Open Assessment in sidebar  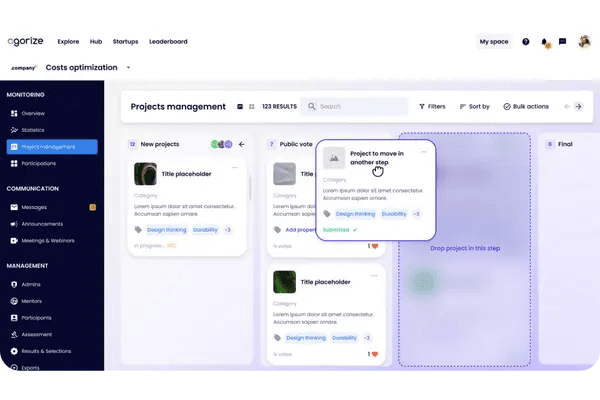point(37,335)
